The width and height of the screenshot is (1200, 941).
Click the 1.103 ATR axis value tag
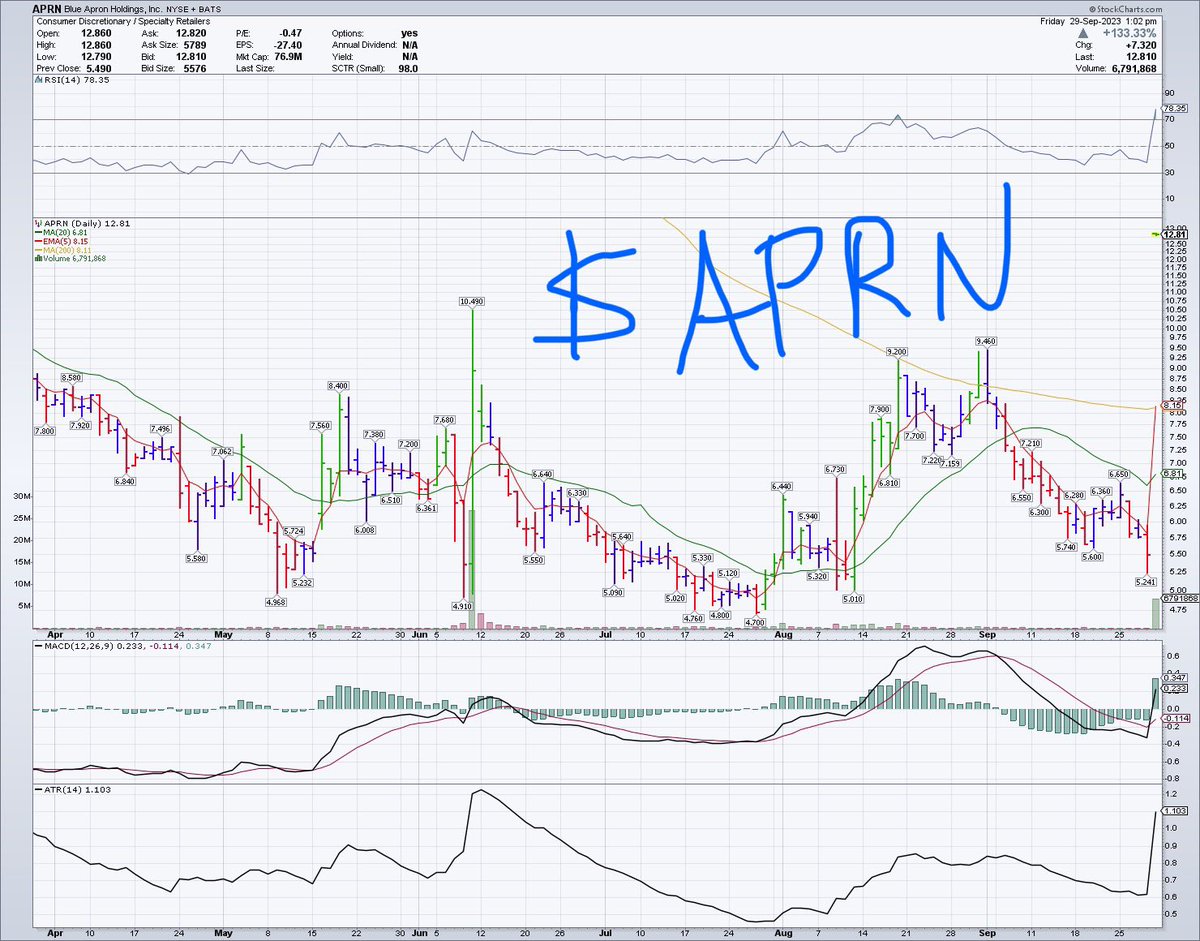click(1173, 812)
